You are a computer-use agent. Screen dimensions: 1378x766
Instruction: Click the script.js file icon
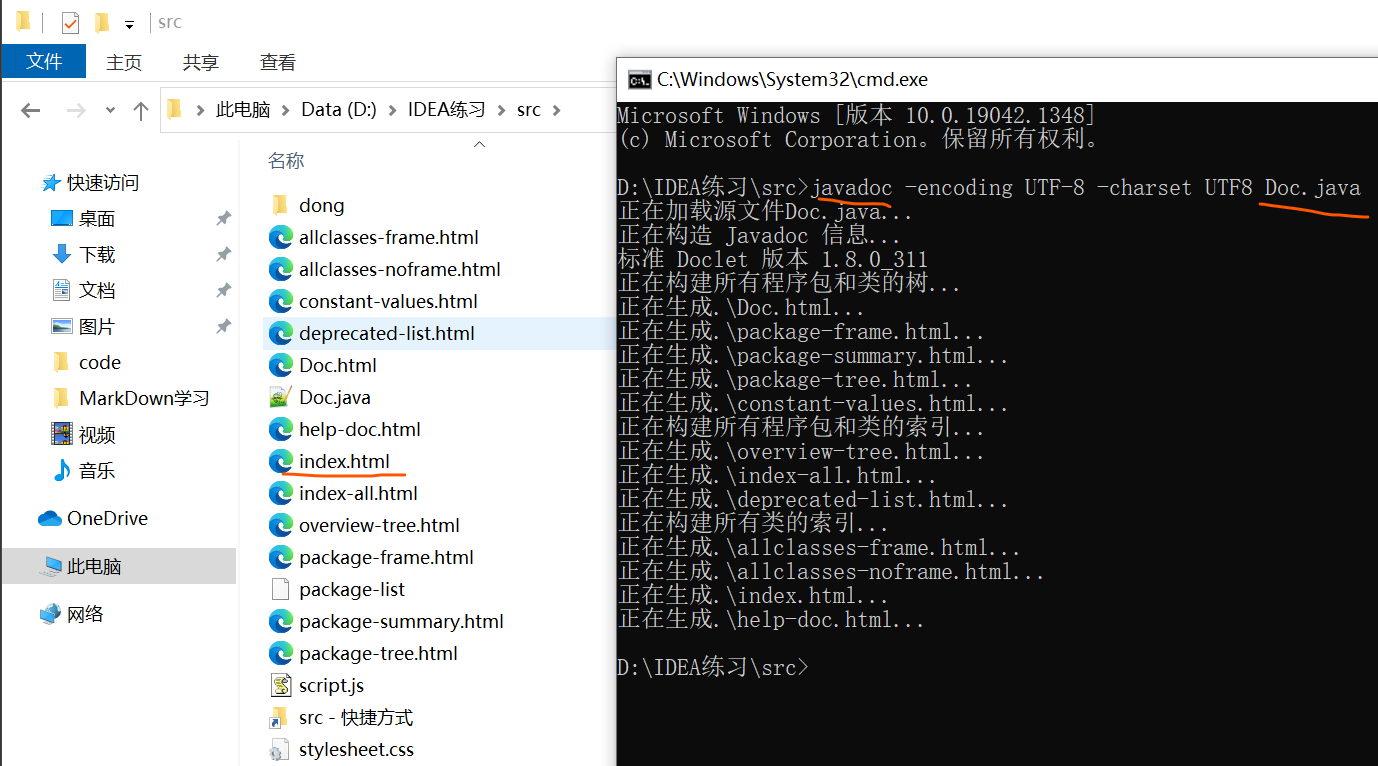pos(281,685)
